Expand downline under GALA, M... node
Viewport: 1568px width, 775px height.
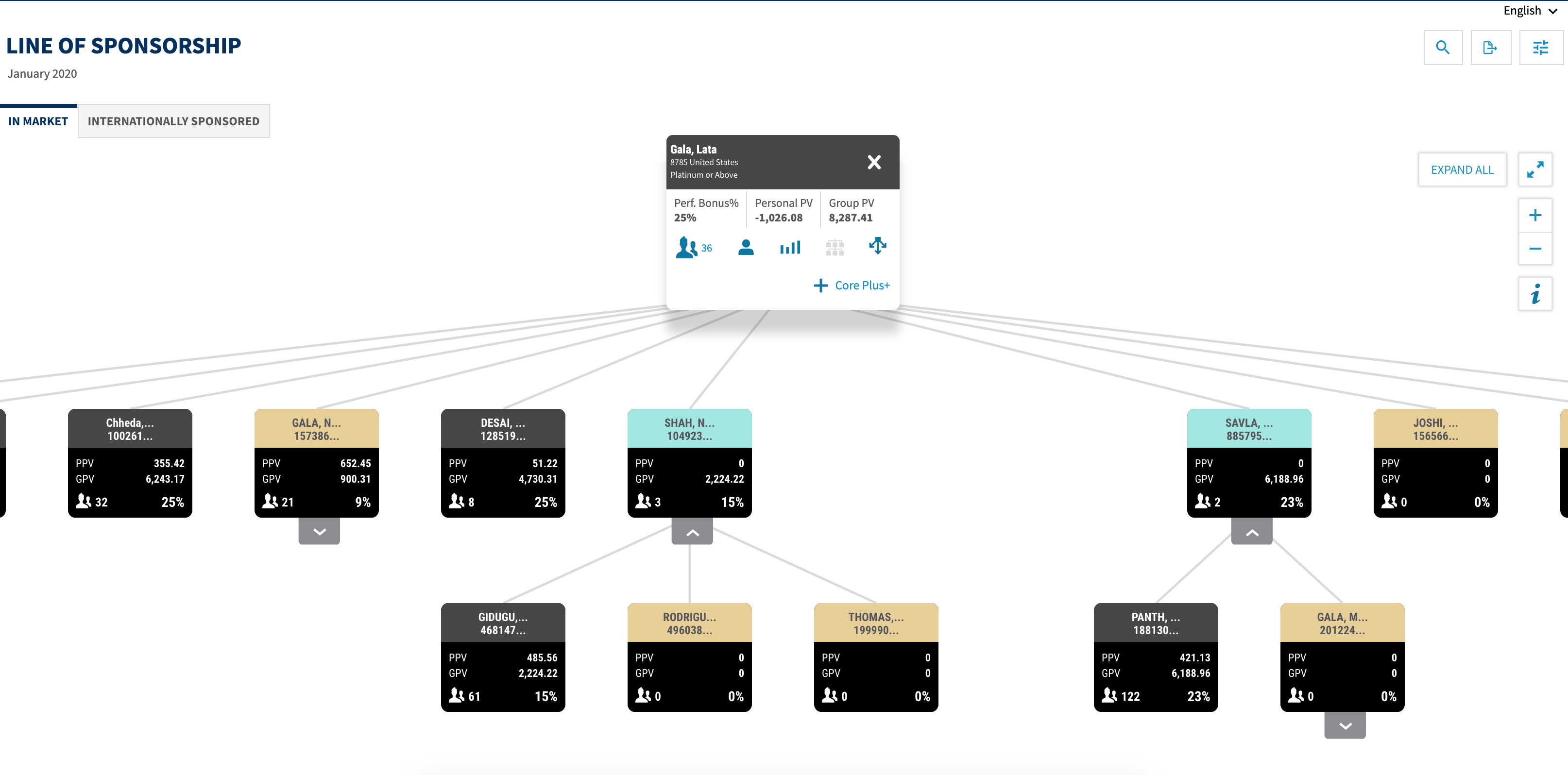[x=1345, y=726]
